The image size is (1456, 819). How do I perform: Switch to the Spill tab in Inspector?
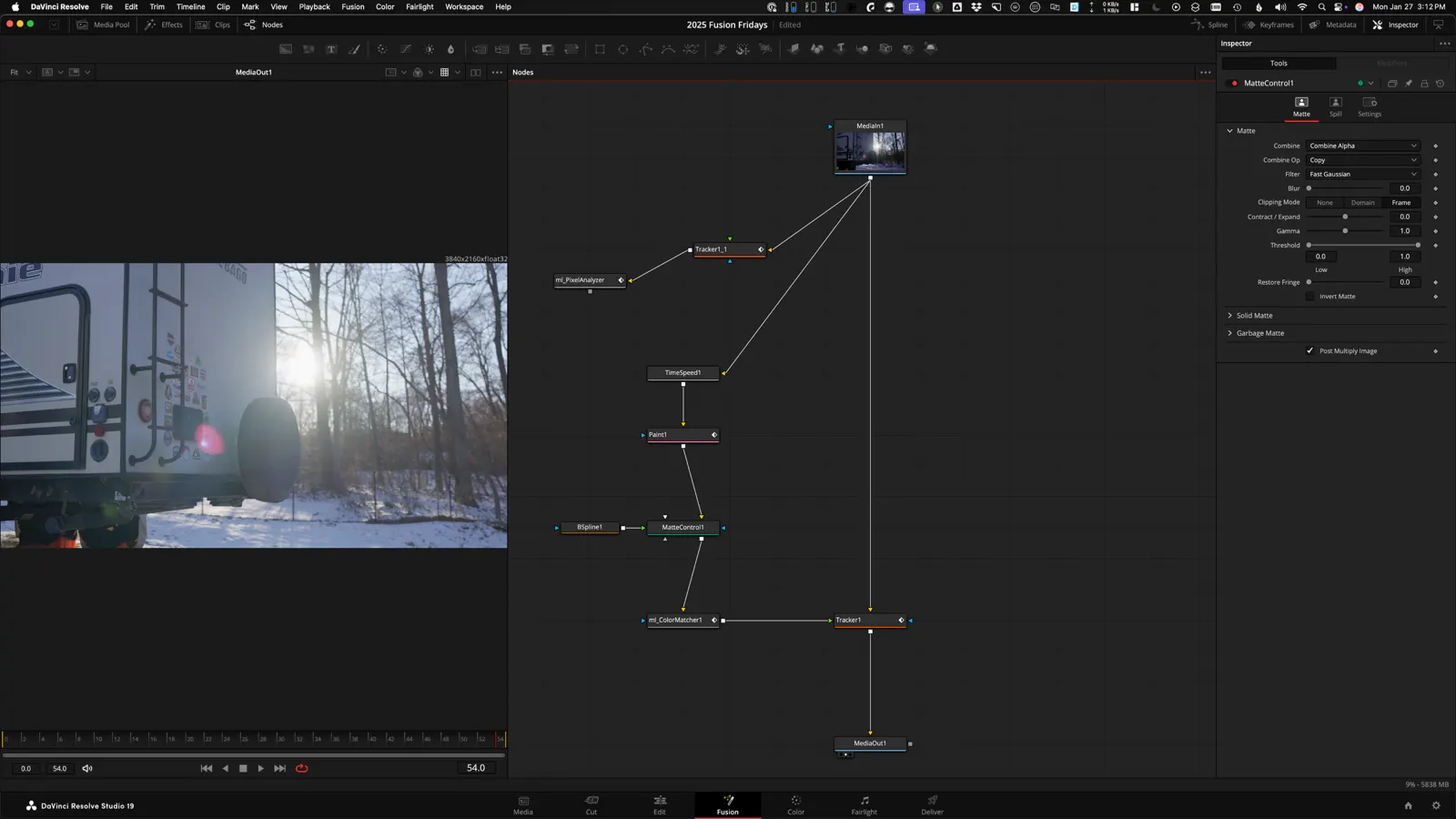(1335, 106)
